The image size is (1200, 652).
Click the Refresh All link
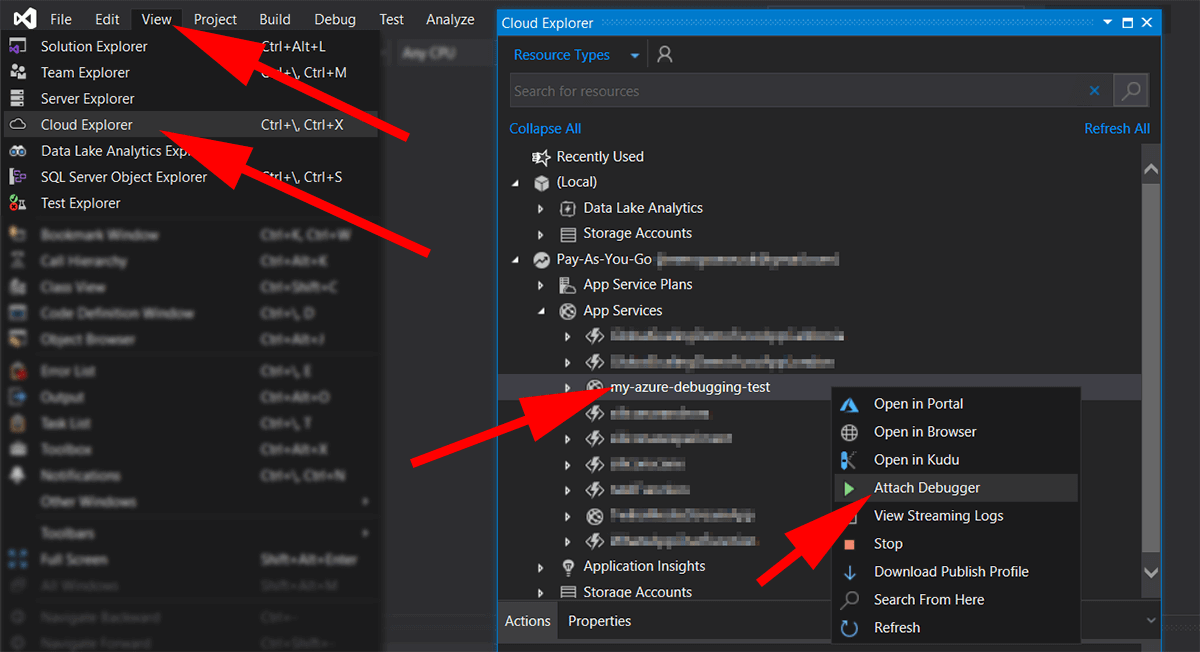click(x=1117, y=128)
